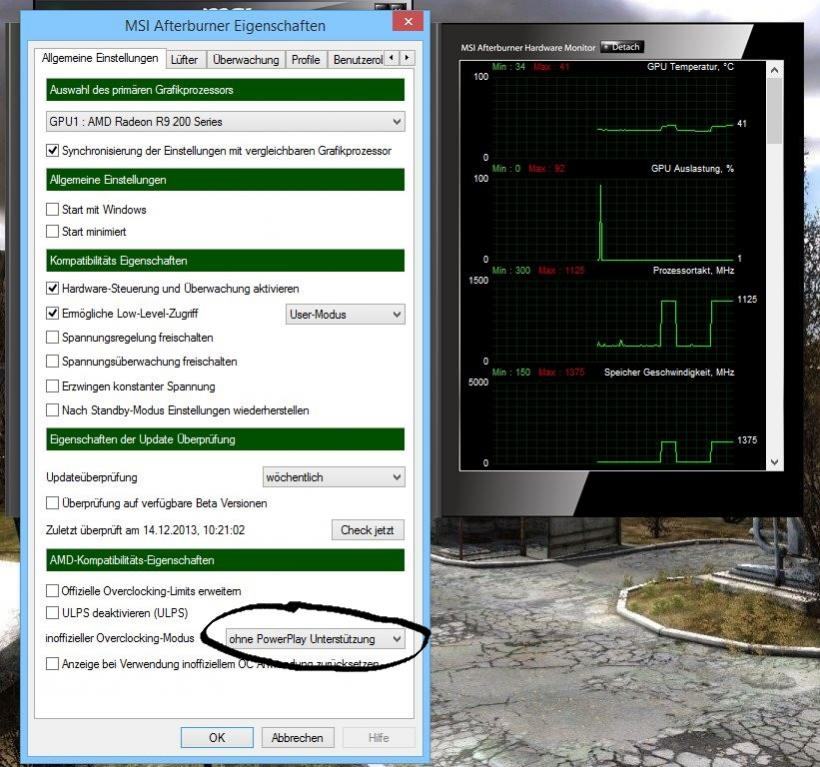This screenshot has width=820, height=767.
Task: Check Nach Standby-Modus Einstellungen wiederherstellen
Action: click(x=52, y=409)
